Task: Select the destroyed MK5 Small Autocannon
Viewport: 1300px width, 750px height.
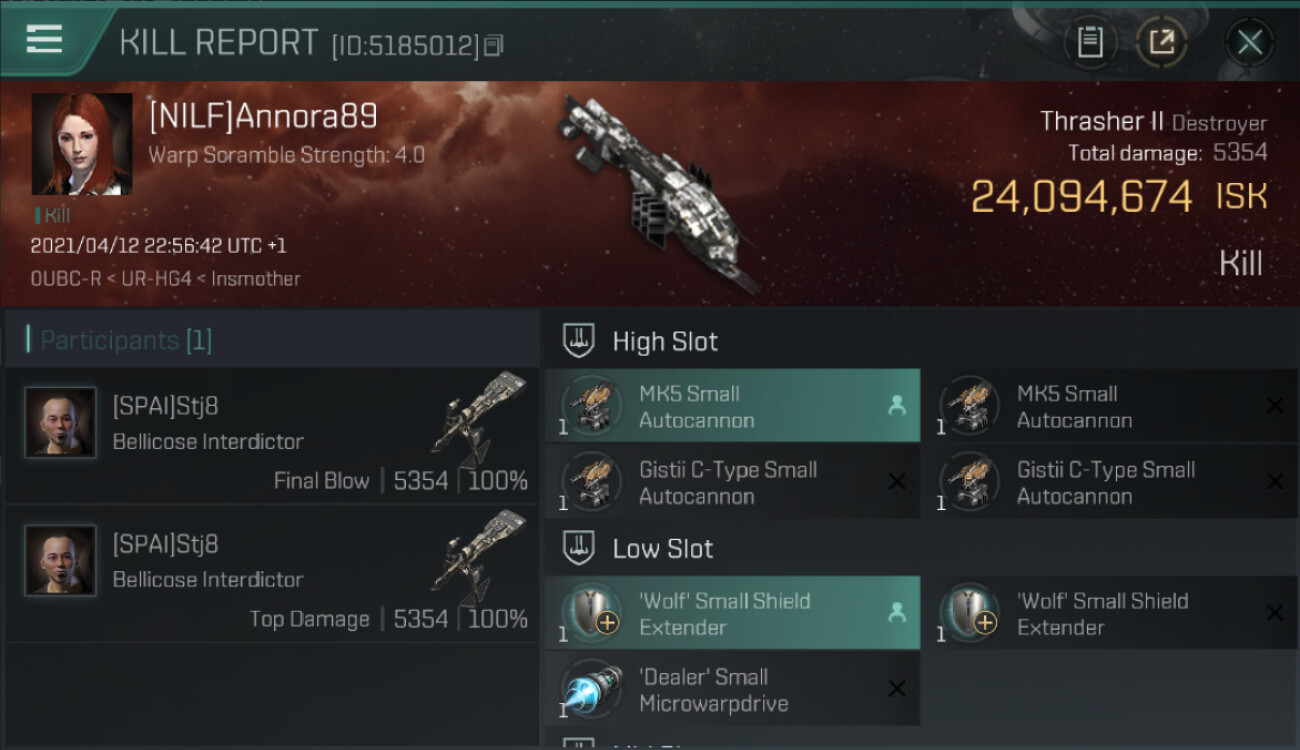Action: 1109,406
